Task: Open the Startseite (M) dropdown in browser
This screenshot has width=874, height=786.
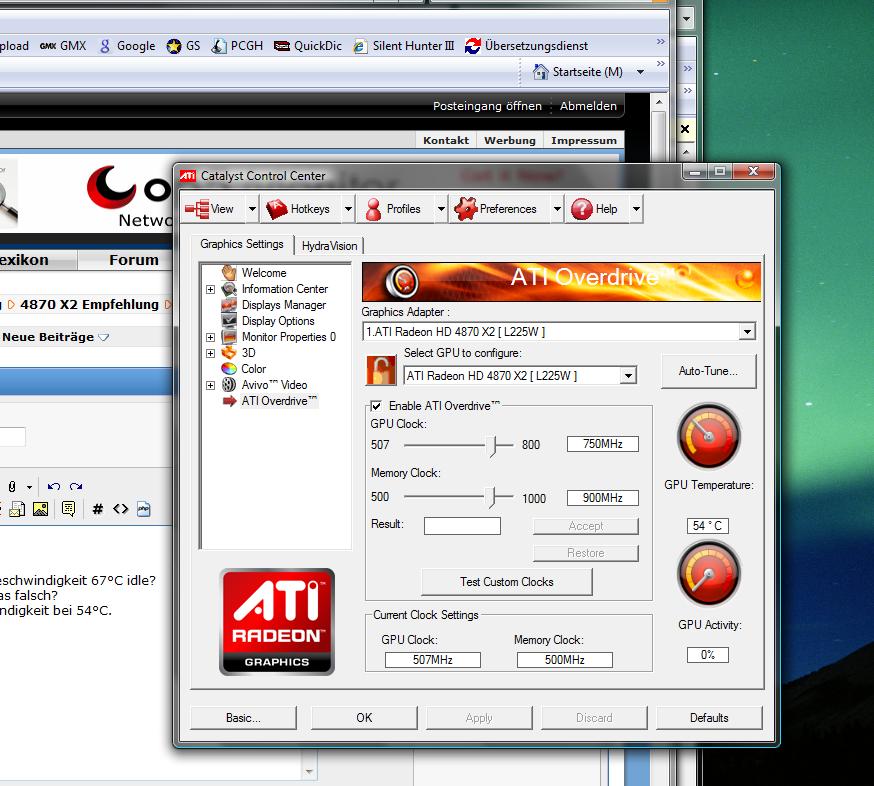Action: point(640,72)
